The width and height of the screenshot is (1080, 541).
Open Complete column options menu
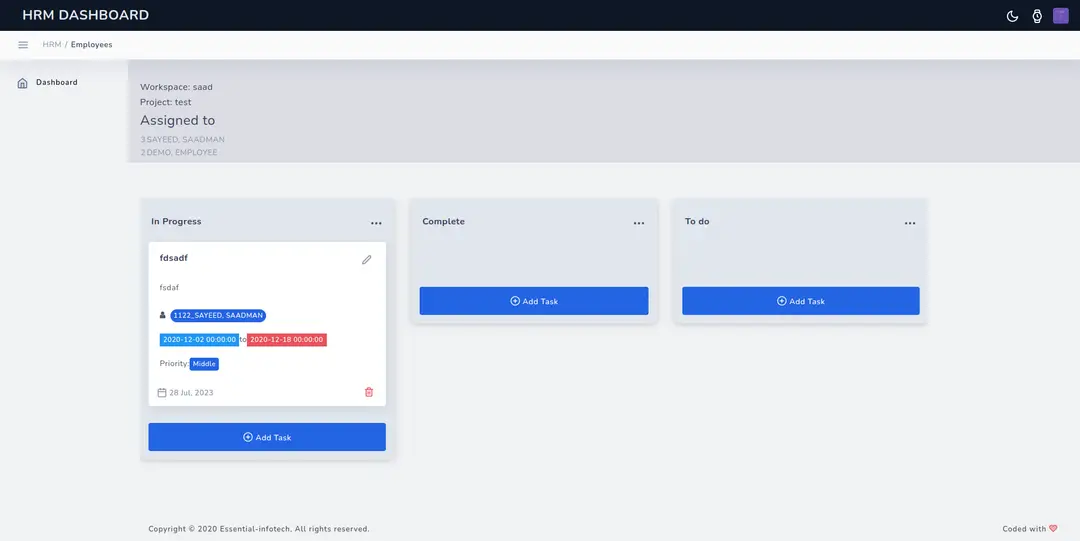coord(639,223)
